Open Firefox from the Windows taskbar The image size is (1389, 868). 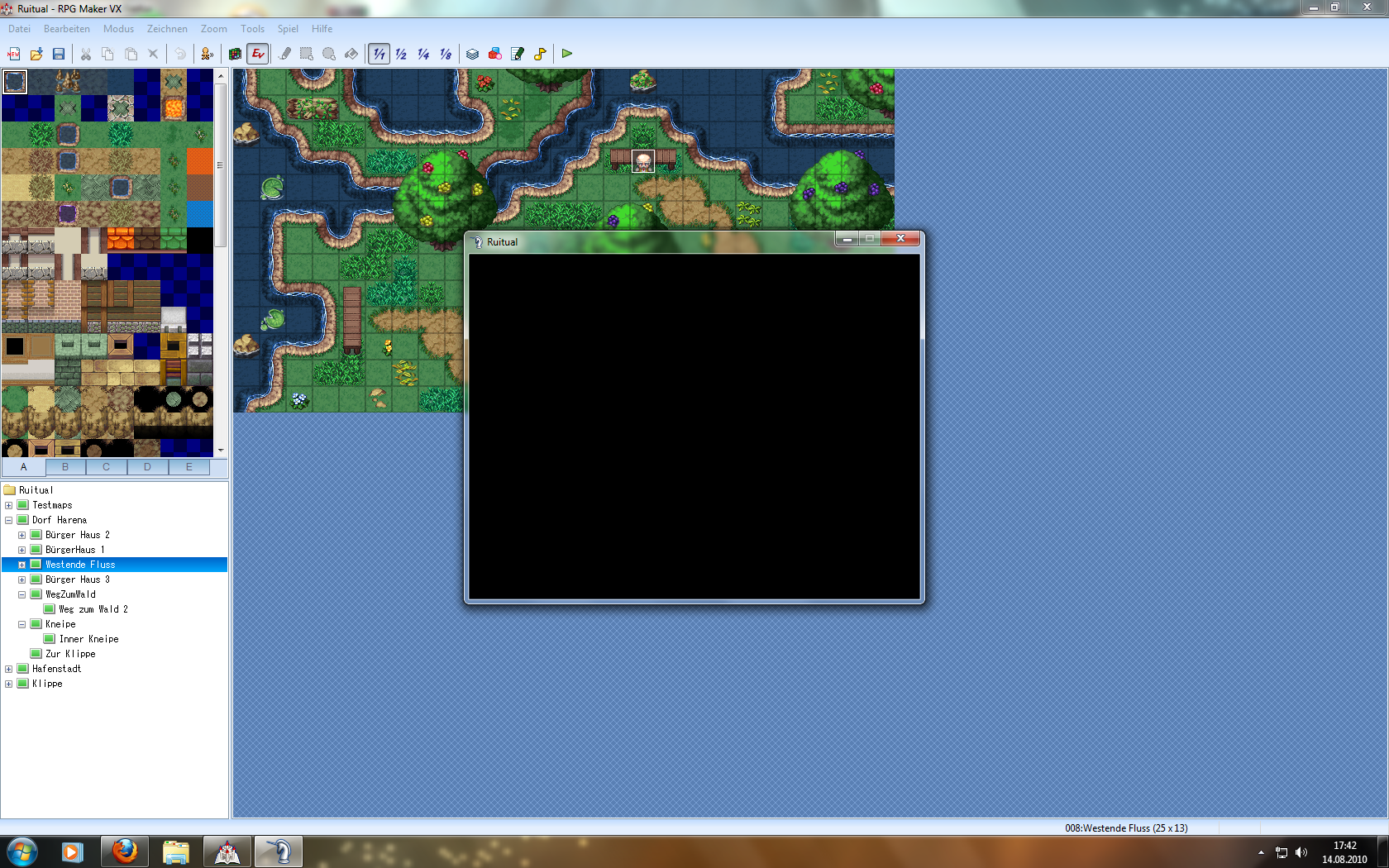coord(125,851)
